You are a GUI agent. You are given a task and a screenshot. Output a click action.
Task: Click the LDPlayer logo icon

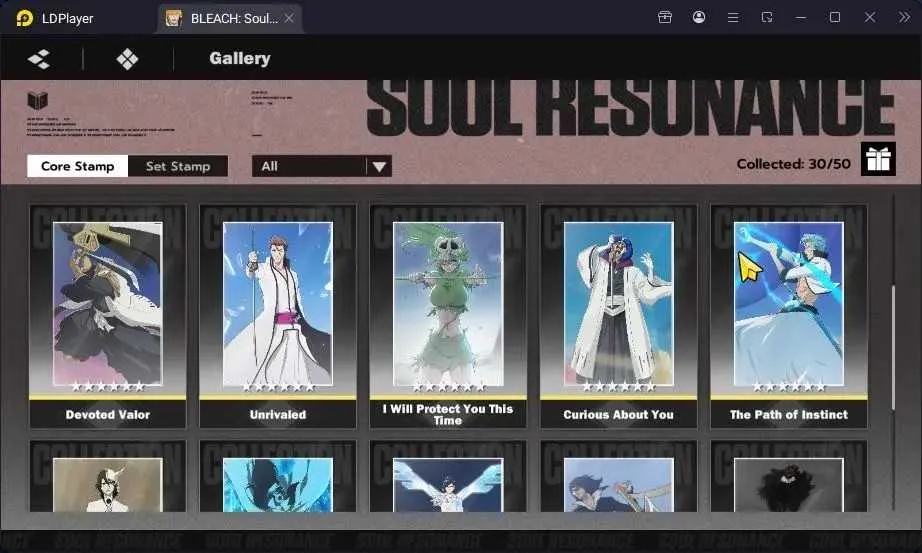(25, 18)
